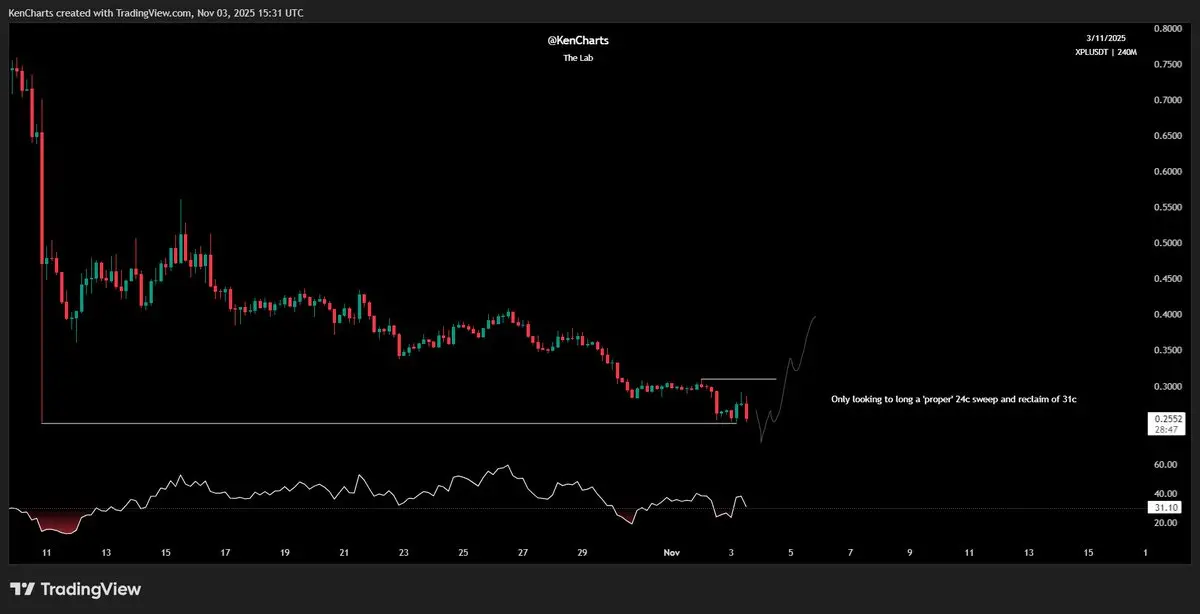Click the 0.6500 price axis label

coord(1168,136)
